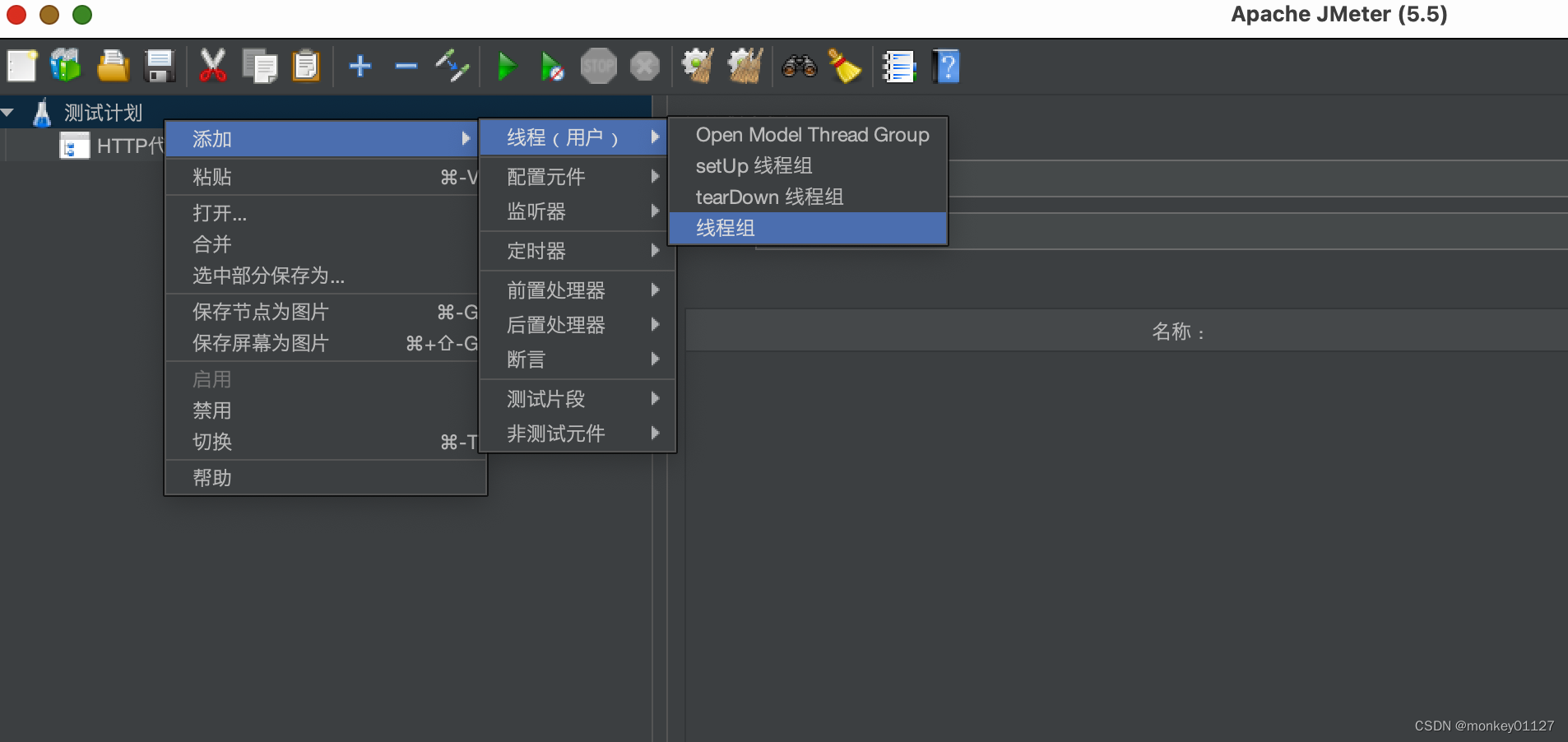The width and height of the screenshot is (1568, 742).
Task: Choose 切换 in the context menu
Action: tap(322, 442)
